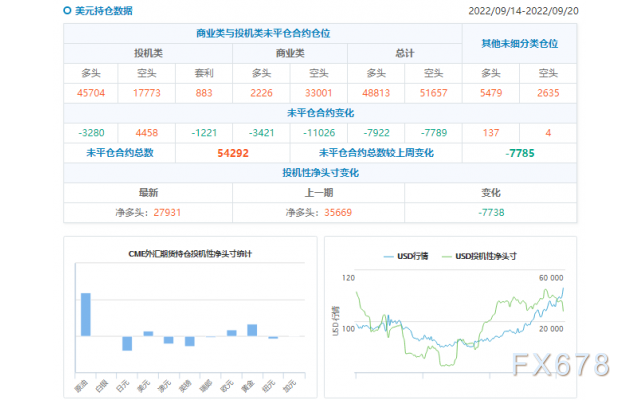Click the 总计 group header
The image size is (640, 400).
404,53
